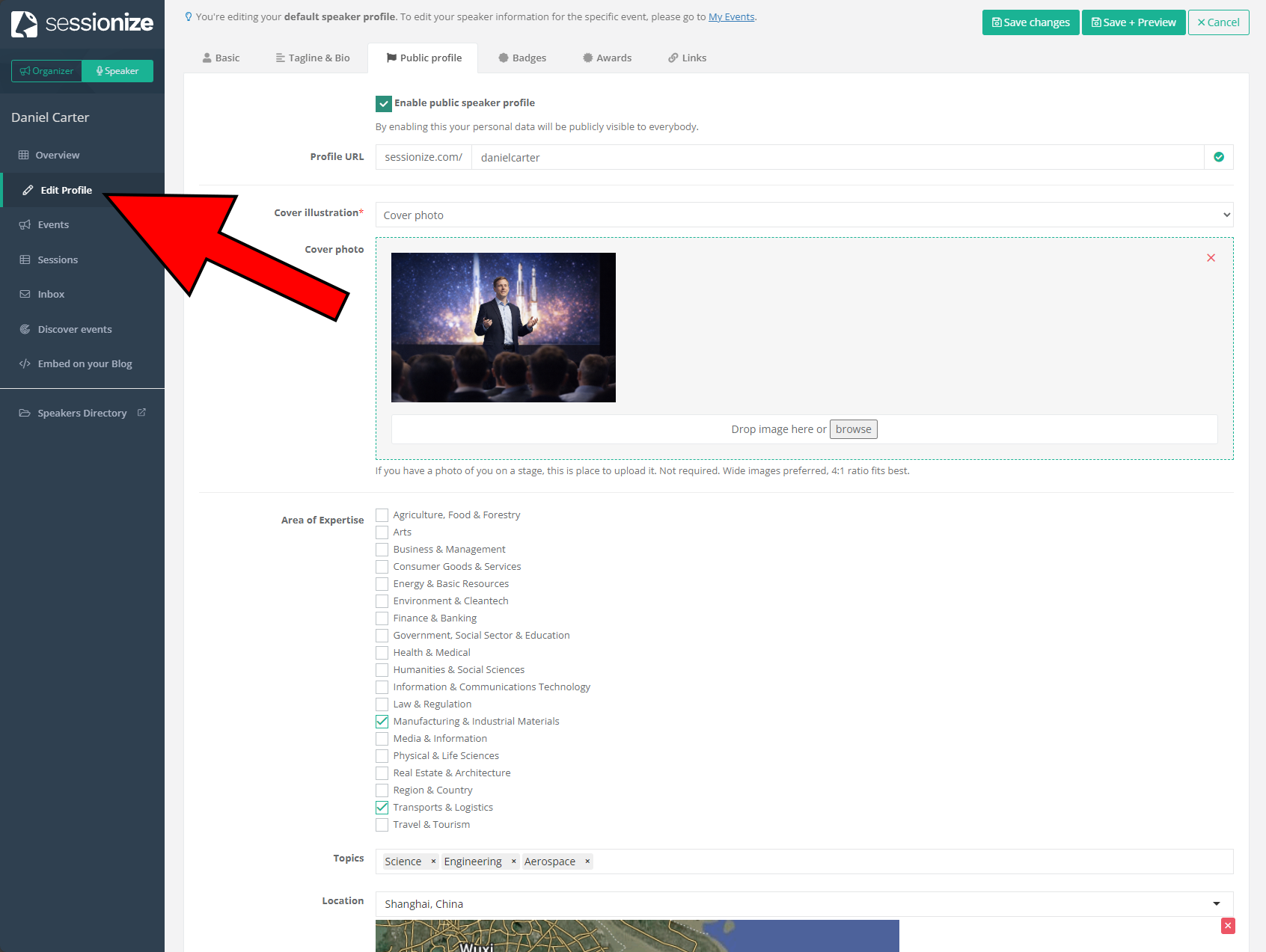Open Embed on your Blog
Image resolution: width=1266 pixels, height=952 pixels.
click(x=85, y=363)
